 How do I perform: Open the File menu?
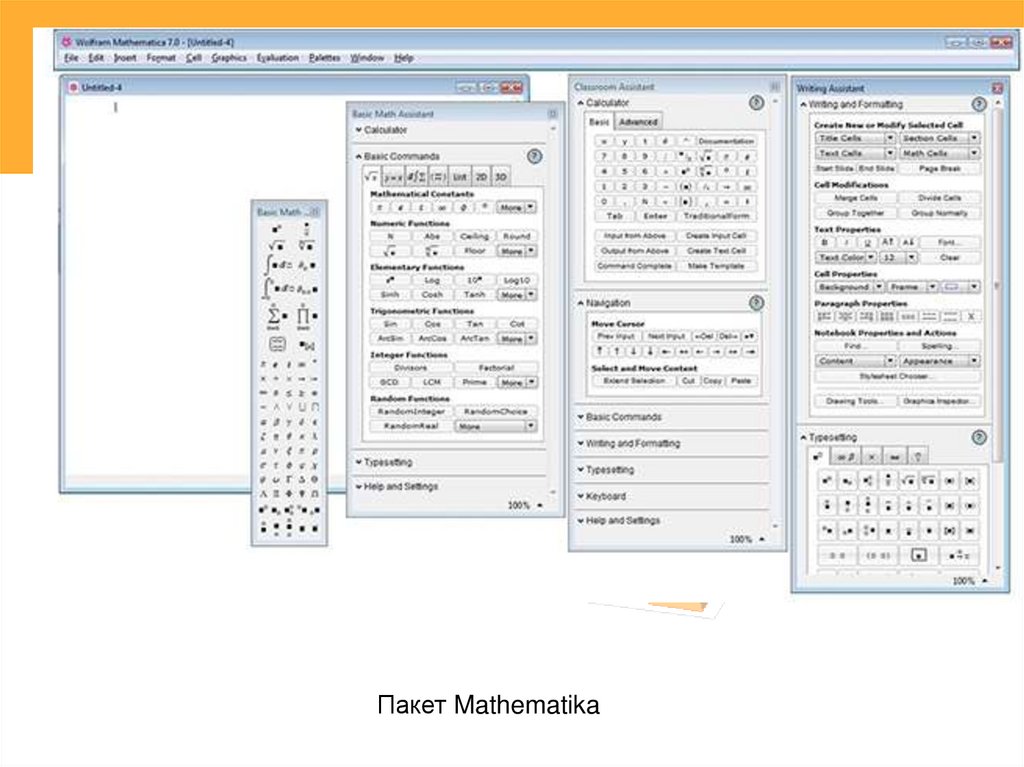(x=71, y=58)
